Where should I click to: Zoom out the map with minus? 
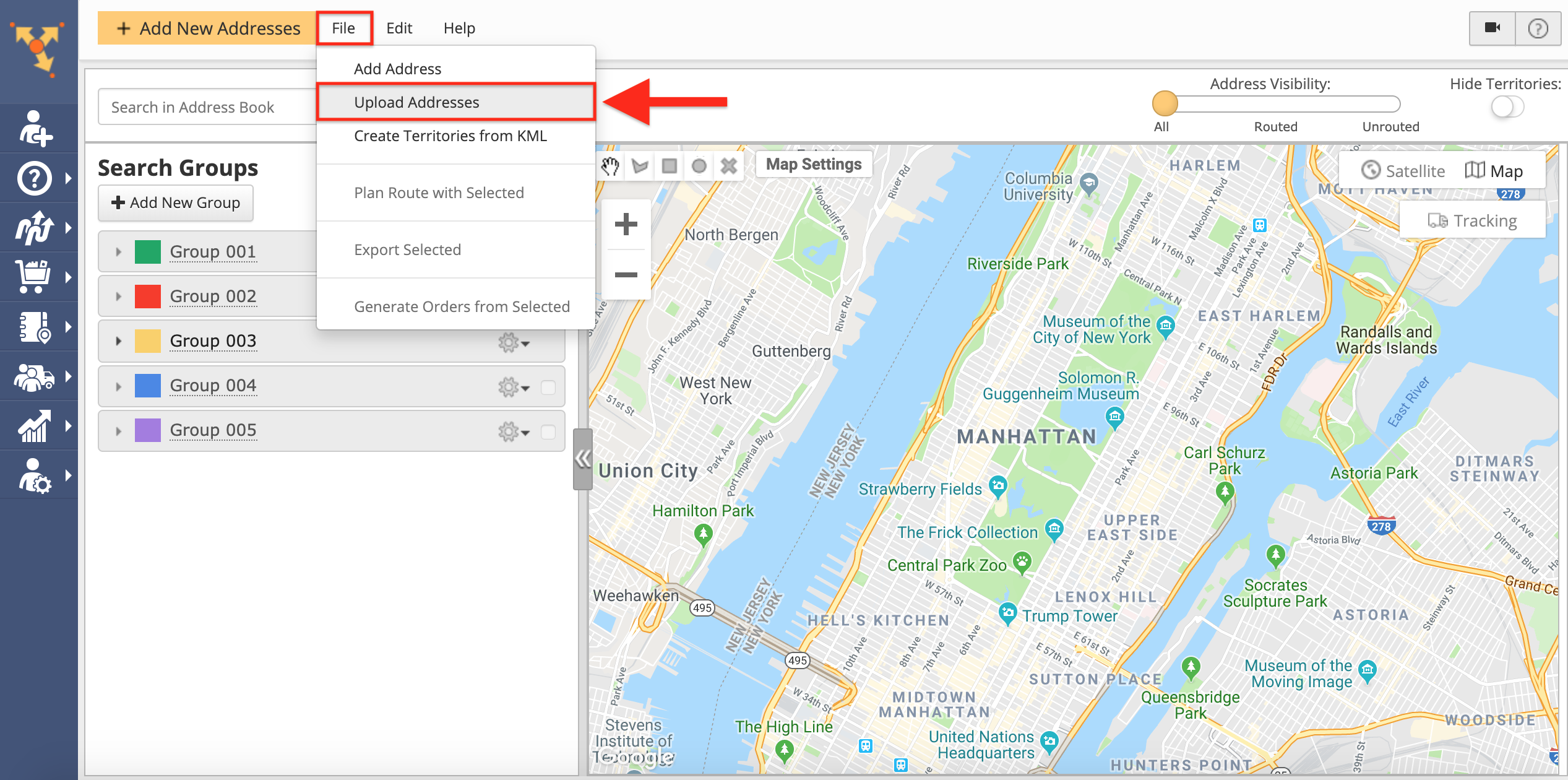point(626,274)
